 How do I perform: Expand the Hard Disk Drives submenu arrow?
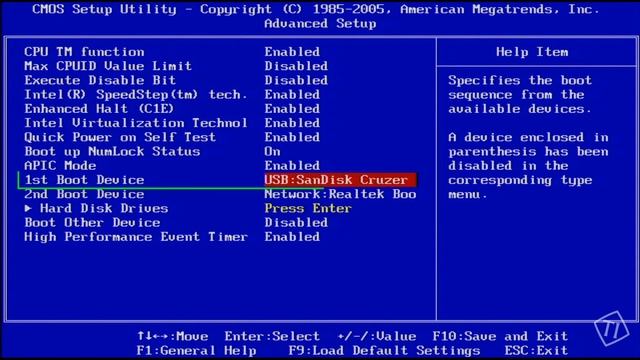(28, 208)
